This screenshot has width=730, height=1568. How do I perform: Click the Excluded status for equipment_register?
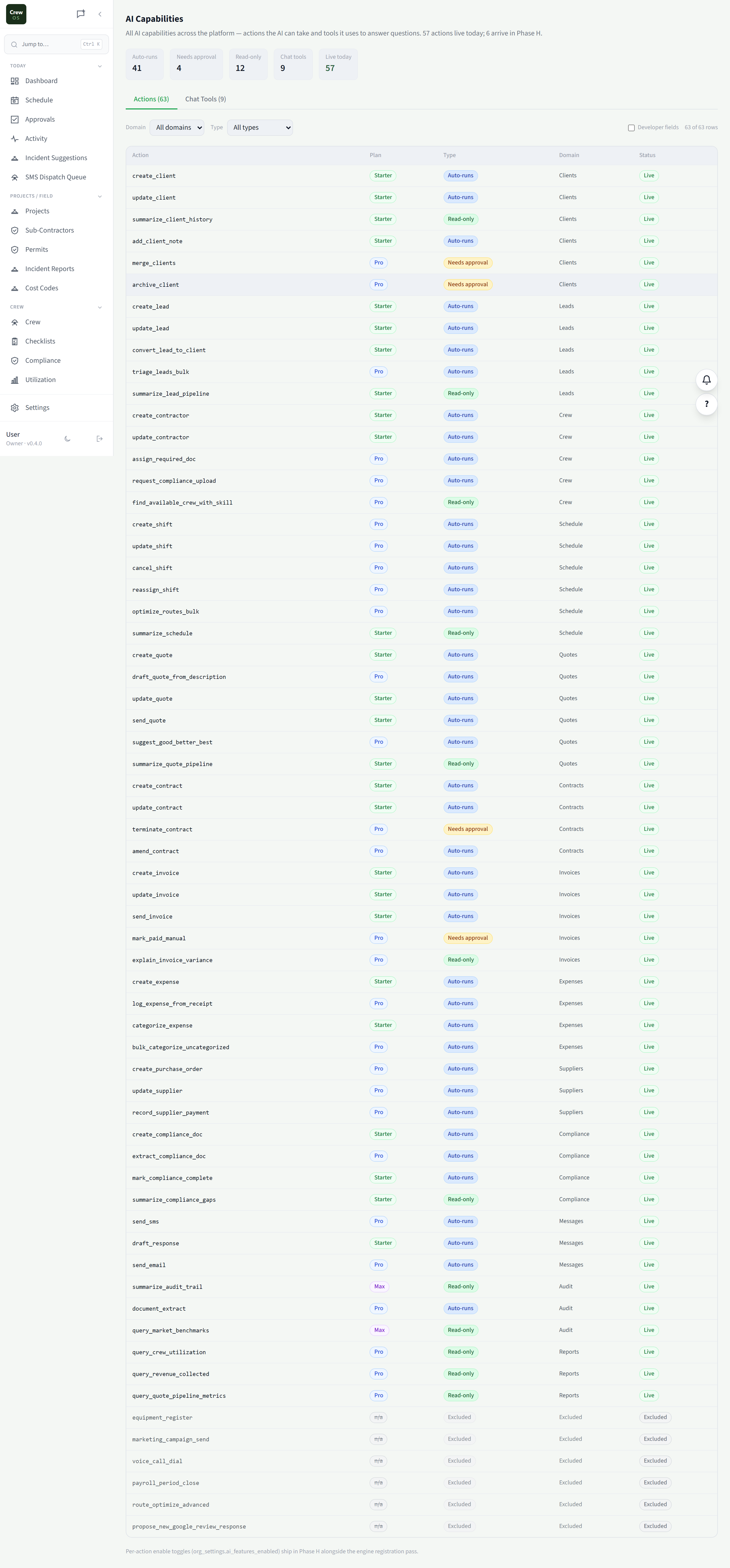coord(655,1417)
